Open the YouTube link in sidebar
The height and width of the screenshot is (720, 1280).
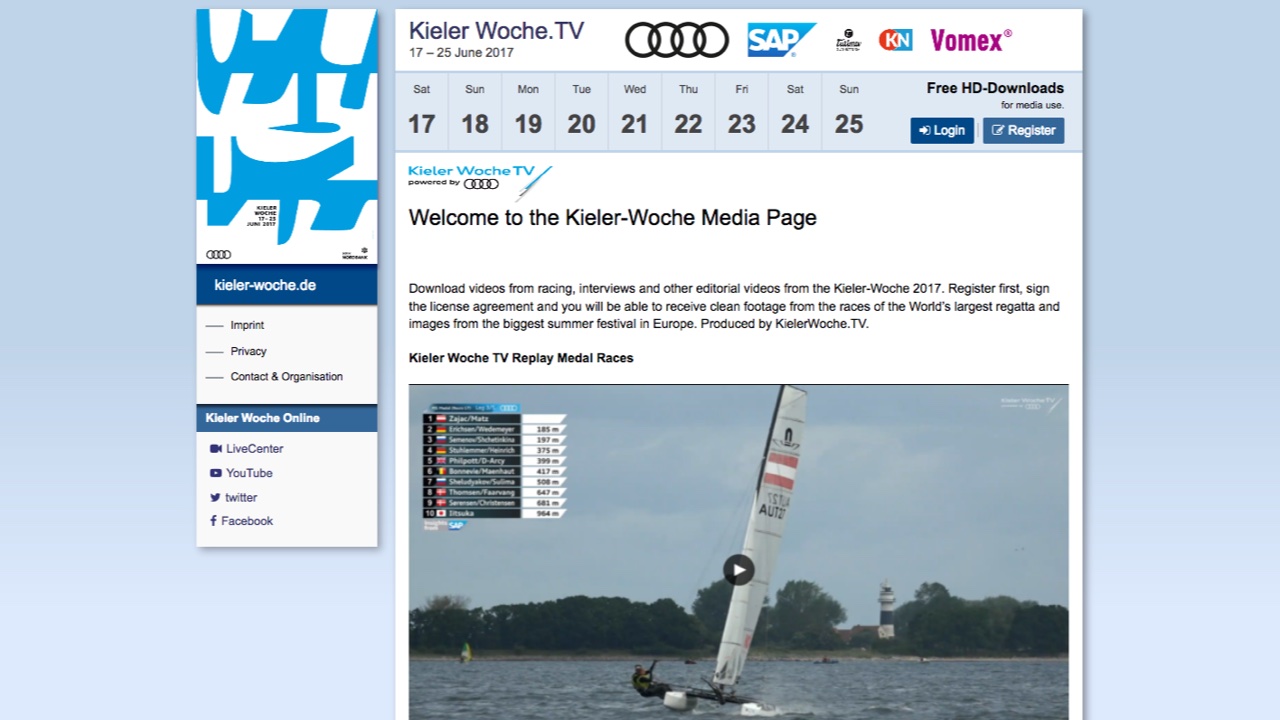pos(249,473)
